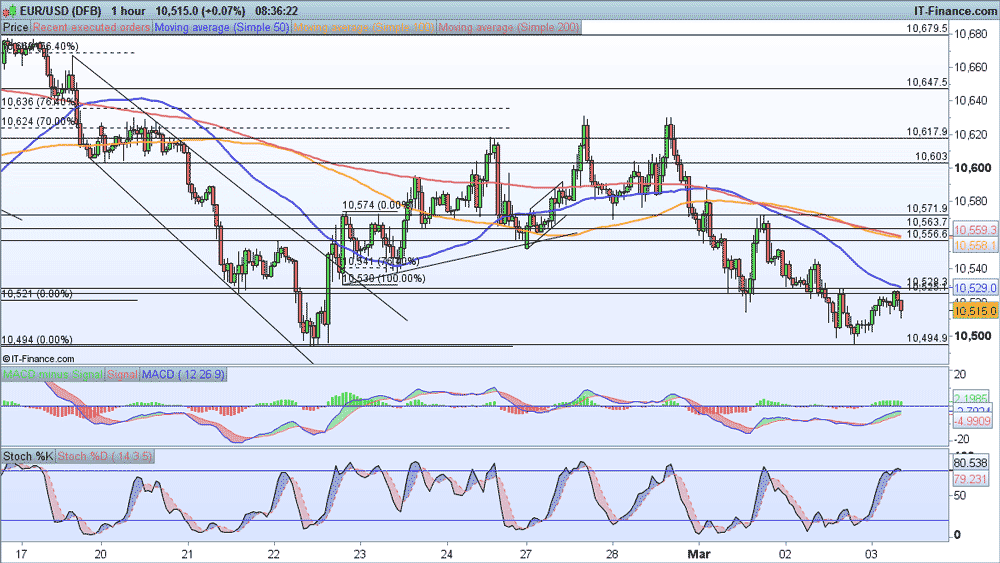Click the 10,530 (100.00%) Fibonacci label
Image resolution: width=1000 pixels, height=563 pixels.
[x=384, y=279]
